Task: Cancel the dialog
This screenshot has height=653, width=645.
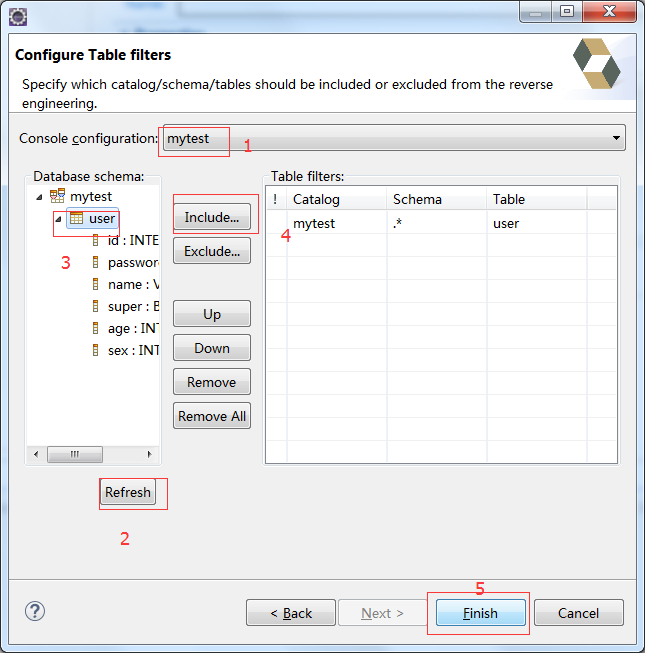Action: click(x=579, y=613)
